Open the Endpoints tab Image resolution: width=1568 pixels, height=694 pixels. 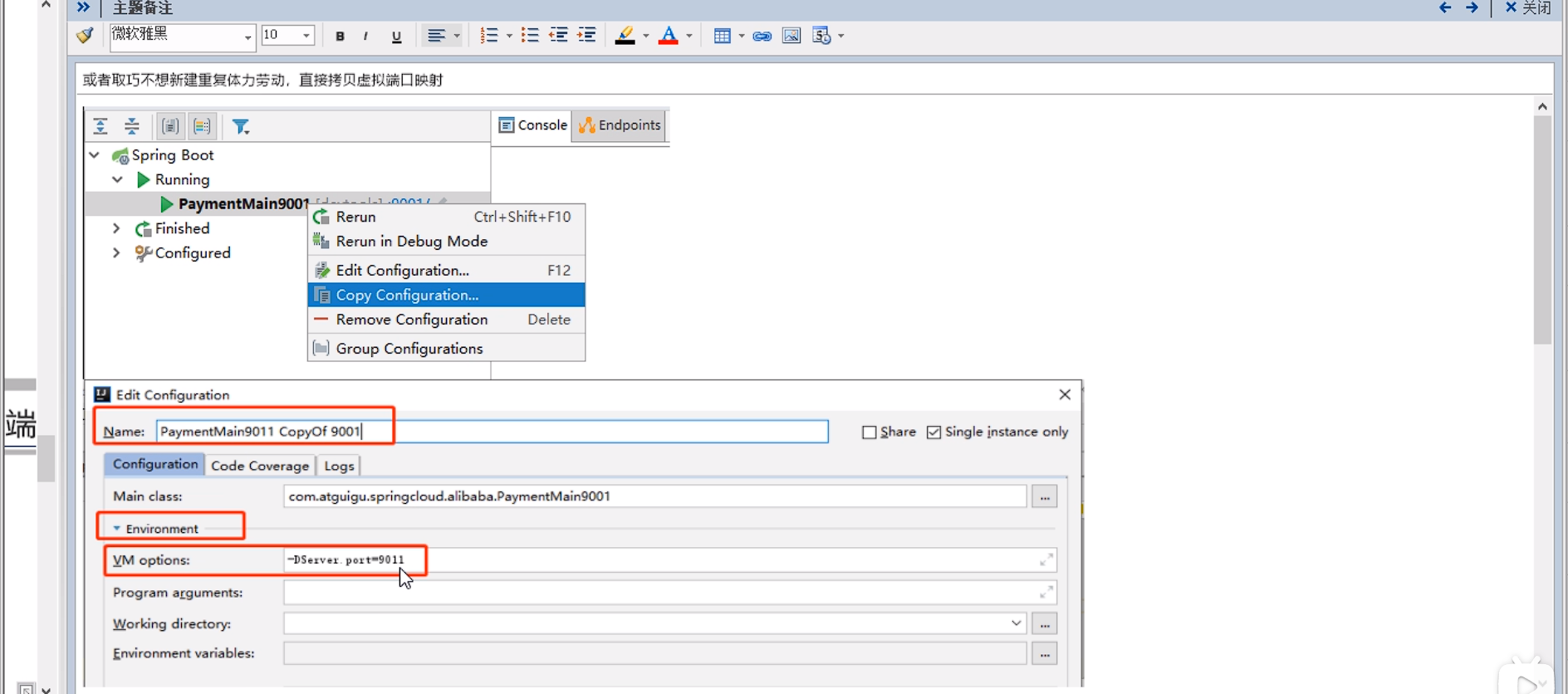pos(620,125)
